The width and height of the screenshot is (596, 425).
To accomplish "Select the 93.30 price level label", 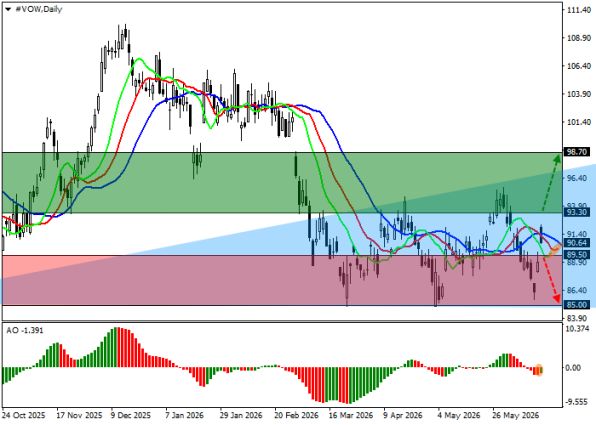I will point(577,212).
